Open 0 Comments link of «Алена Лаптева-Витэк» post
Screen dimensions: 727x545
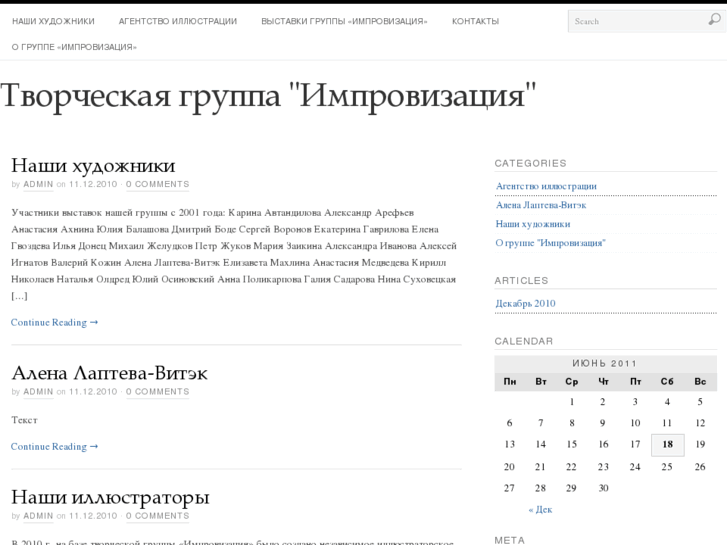point(158,391)
